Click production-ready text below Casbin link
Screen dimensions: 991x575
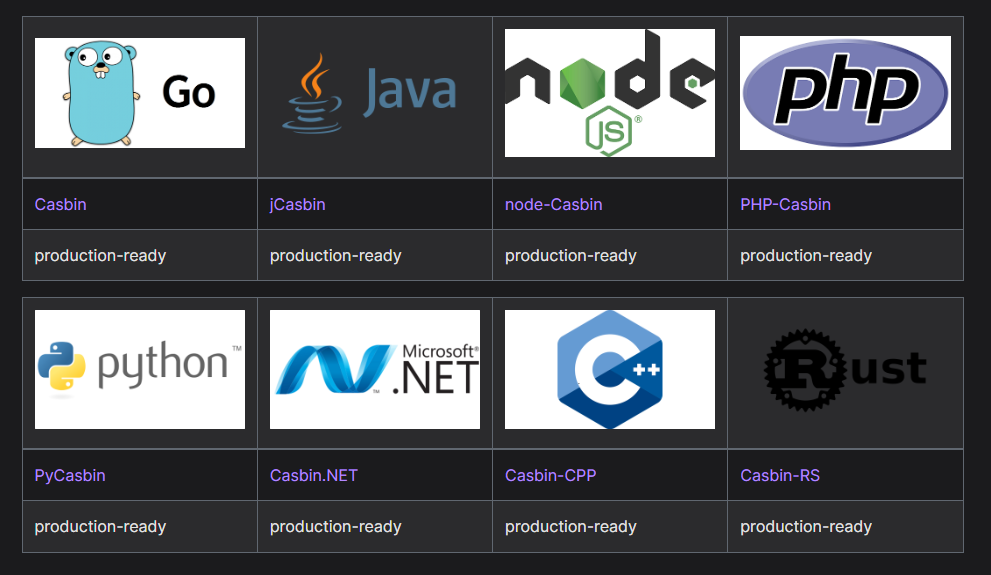pos(100,255)
